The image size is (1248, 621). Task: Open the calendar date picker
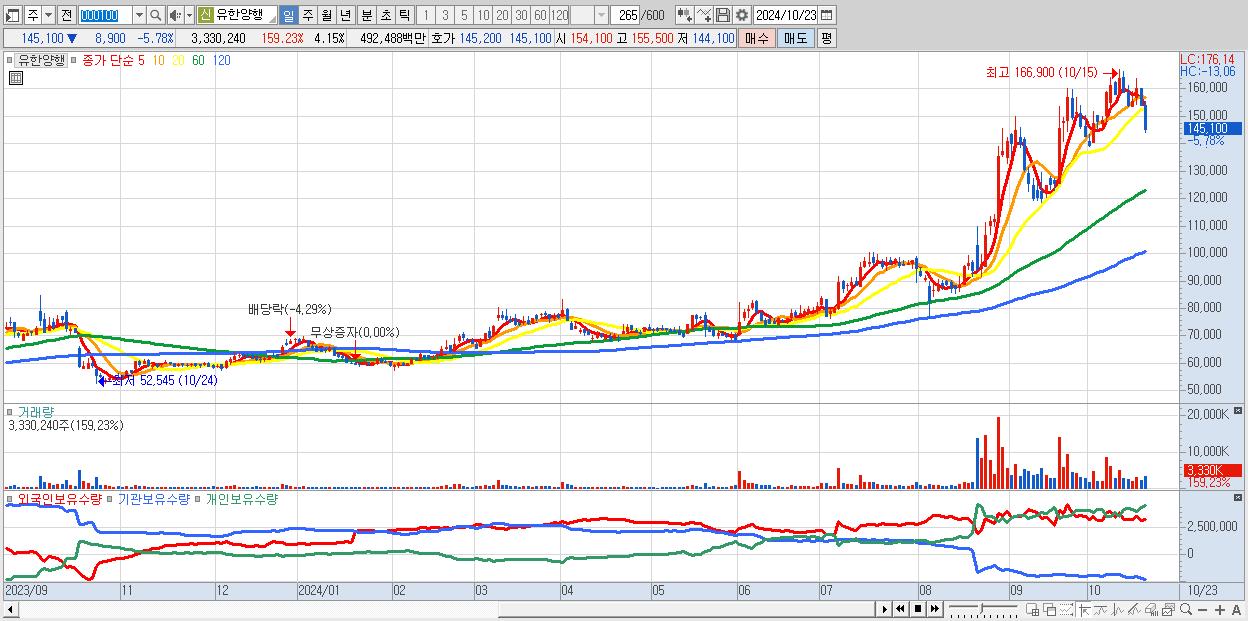(827, 15)
